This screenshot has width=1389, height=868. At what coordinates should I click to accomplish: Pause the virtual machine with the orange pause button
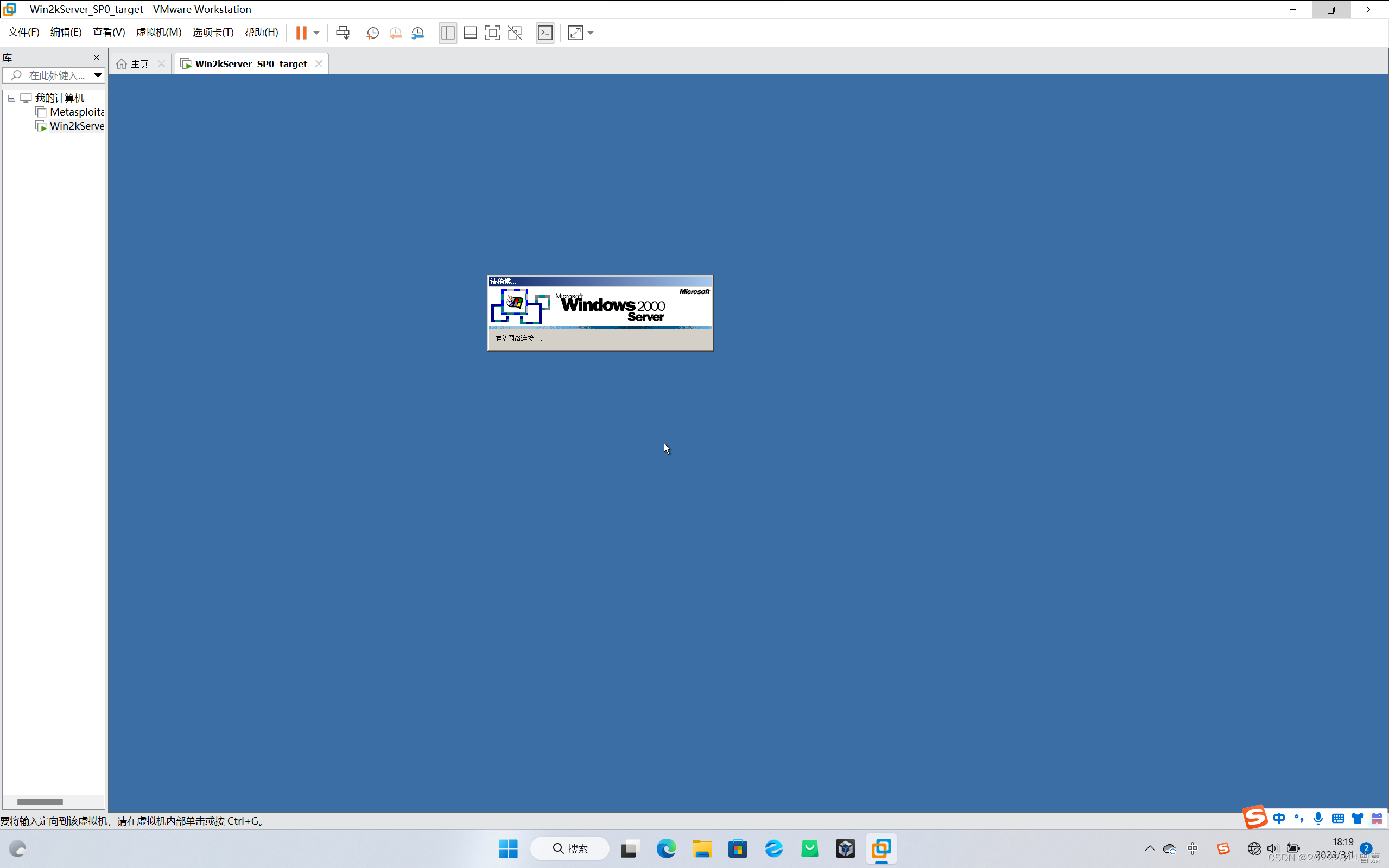(x=301, y=33)
